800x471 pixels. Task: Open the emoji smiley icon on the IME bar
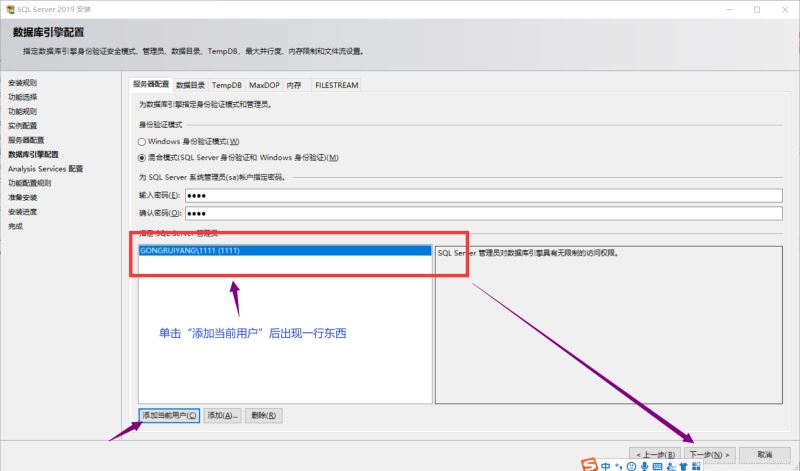632,466
